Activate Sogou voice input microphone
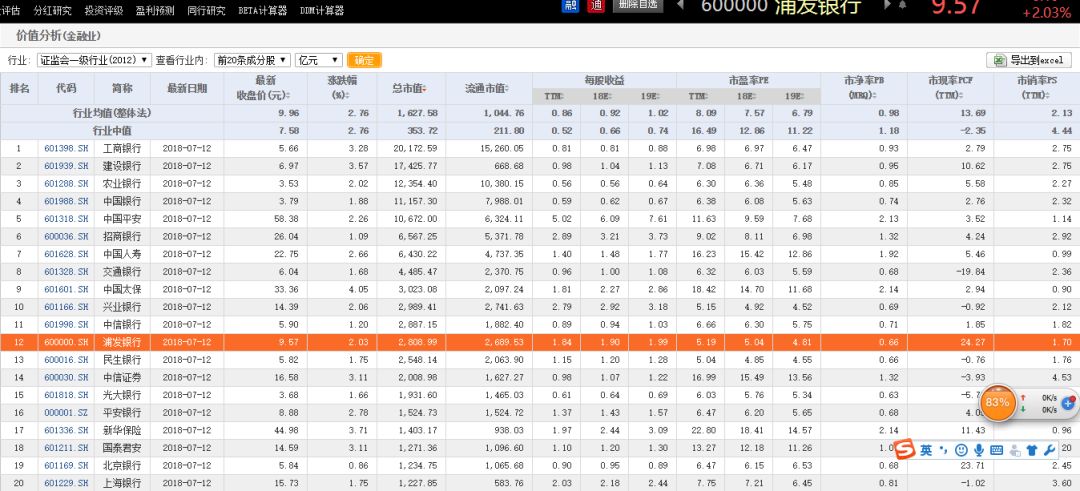1080x491 pixels. 979,450
